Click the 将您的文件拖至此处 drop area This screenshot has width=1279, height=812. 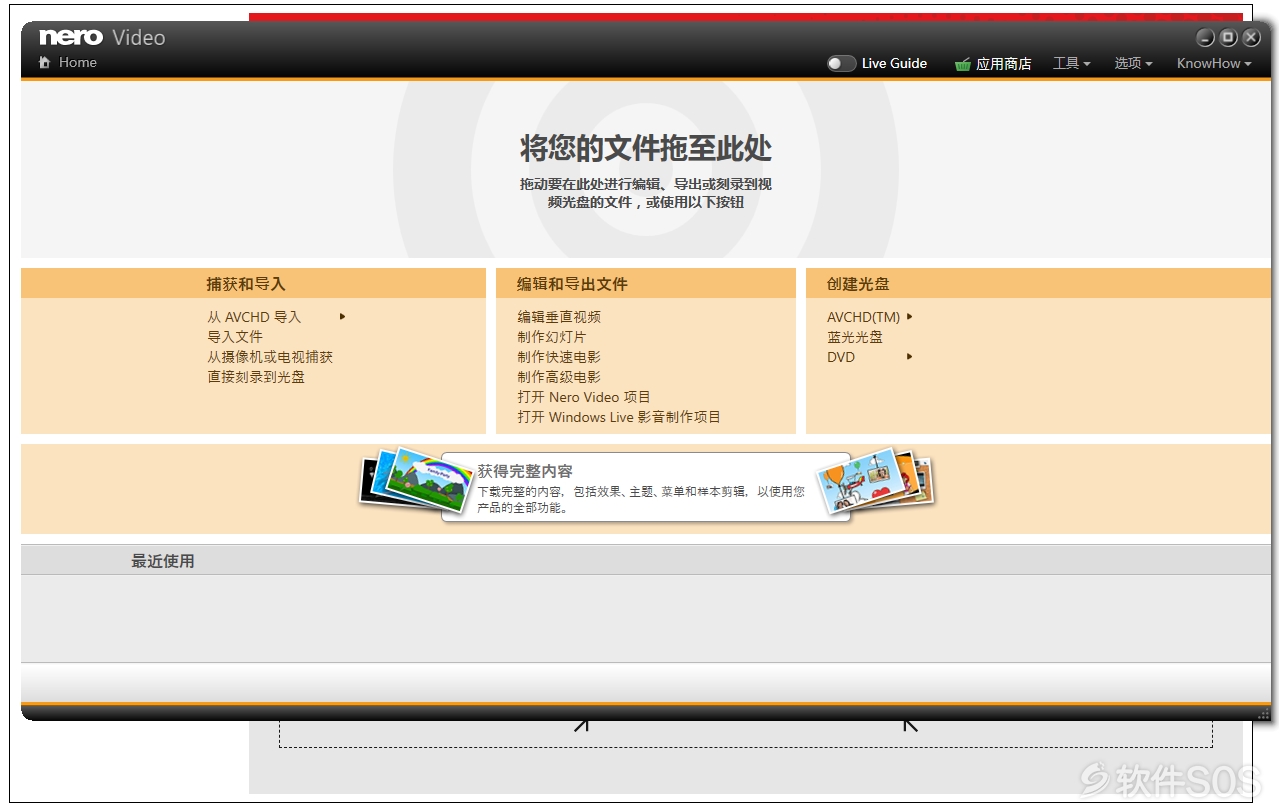(x=645, y=168)
